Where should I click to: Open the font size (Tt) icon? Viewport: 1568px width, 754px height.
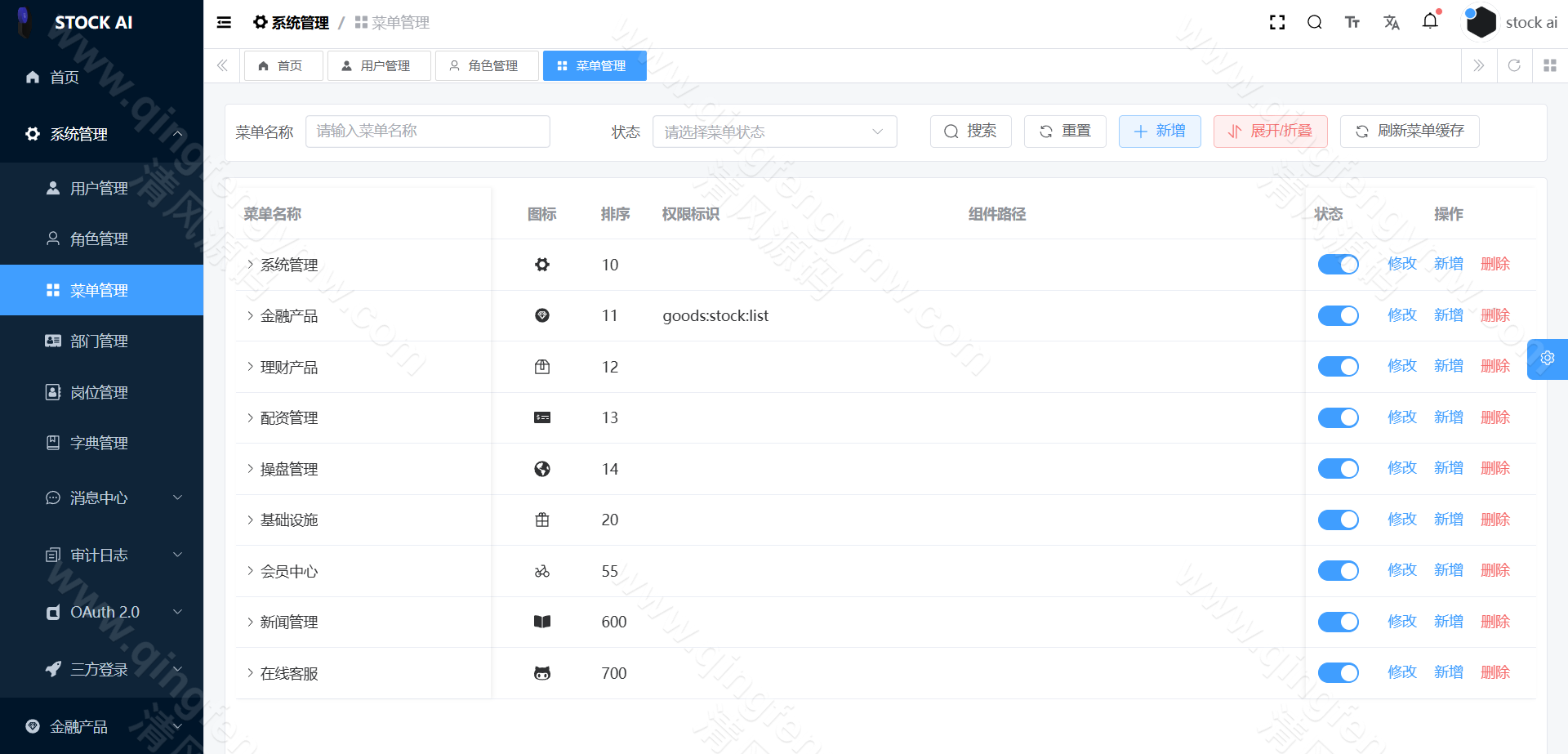coord(1352,22)
